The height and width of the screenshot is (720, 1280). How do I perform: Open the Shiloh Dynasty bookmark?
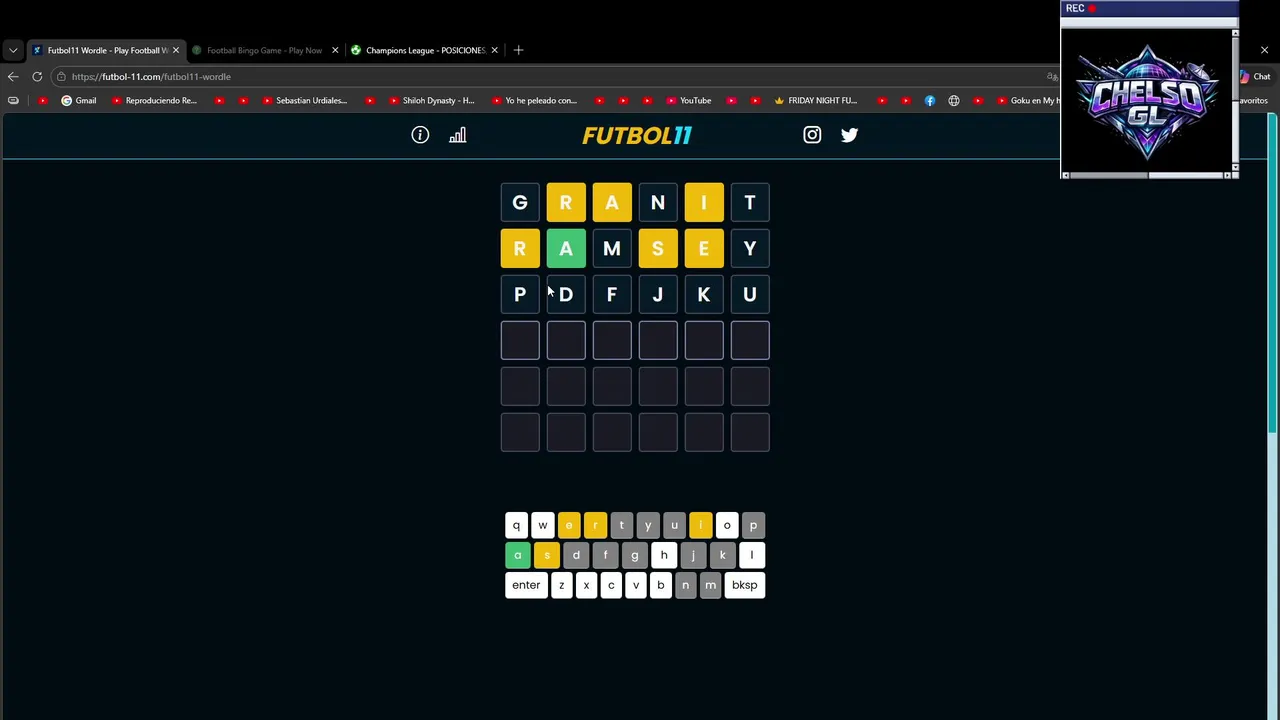tap(431, 100)
